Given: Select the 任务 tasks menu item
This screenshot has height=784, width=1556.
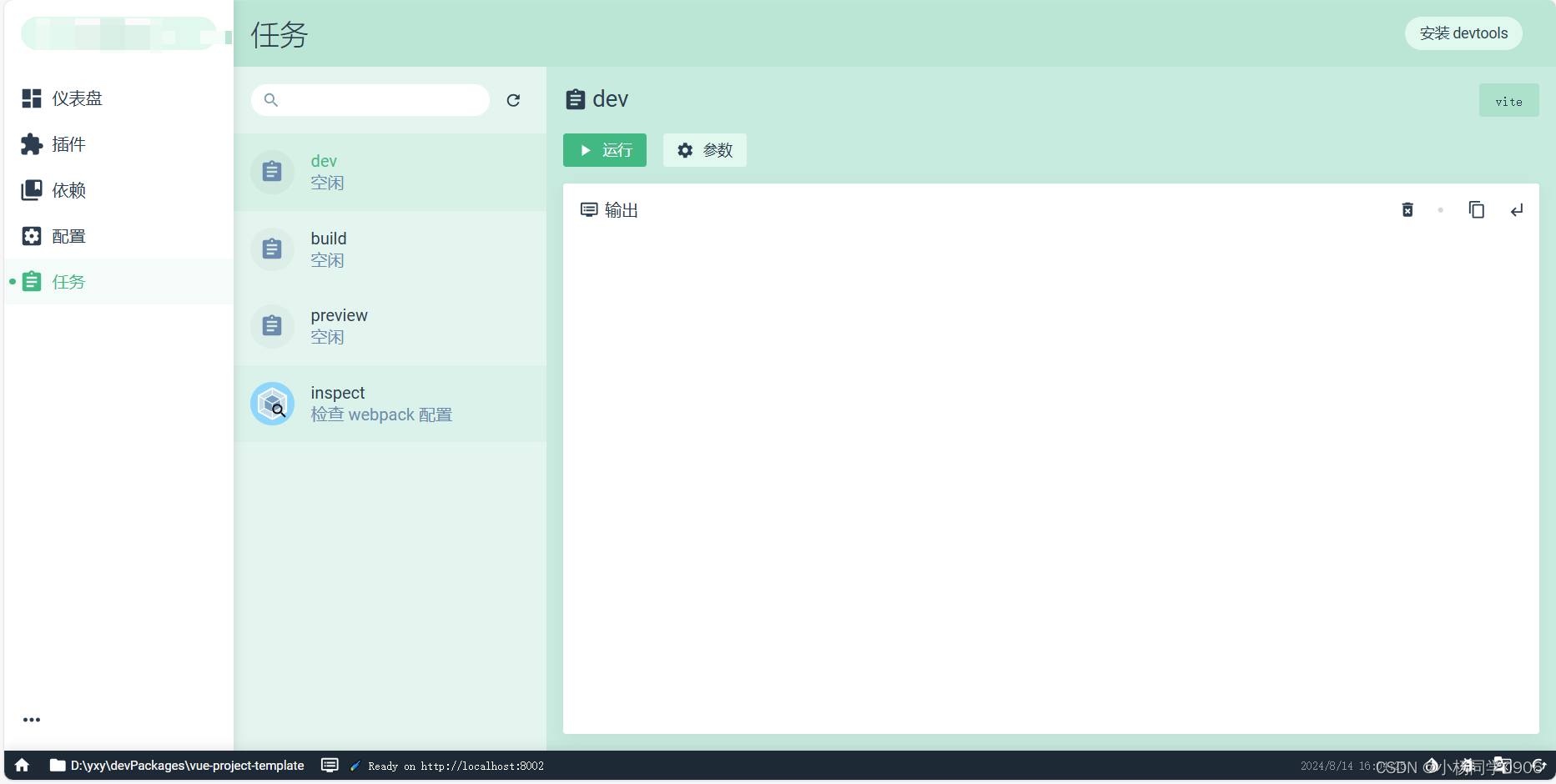Looking at the screenshot, I should point(68,282).
